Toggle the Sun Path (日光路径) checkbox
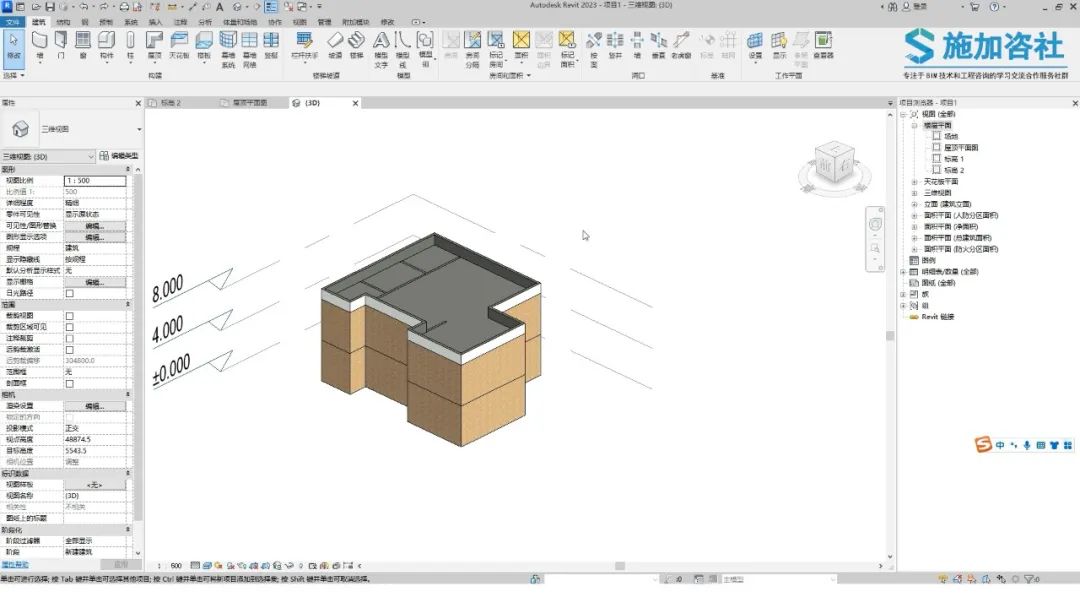 pyautogui.click(x=70, y=293)
